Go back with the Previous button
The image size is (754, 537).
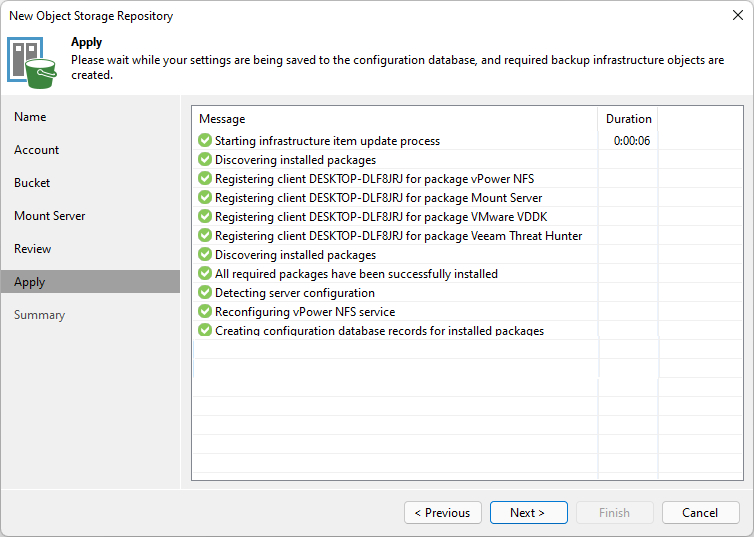click(x=443, y=512)
